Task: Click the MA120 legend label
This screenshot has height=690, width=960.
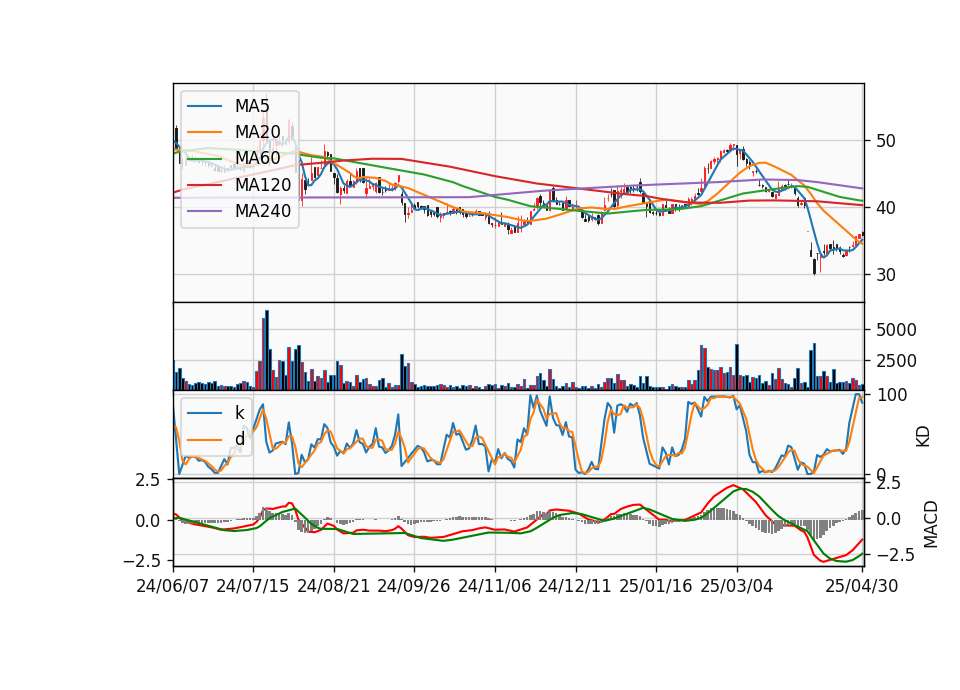Action: (x=263, y=184)
